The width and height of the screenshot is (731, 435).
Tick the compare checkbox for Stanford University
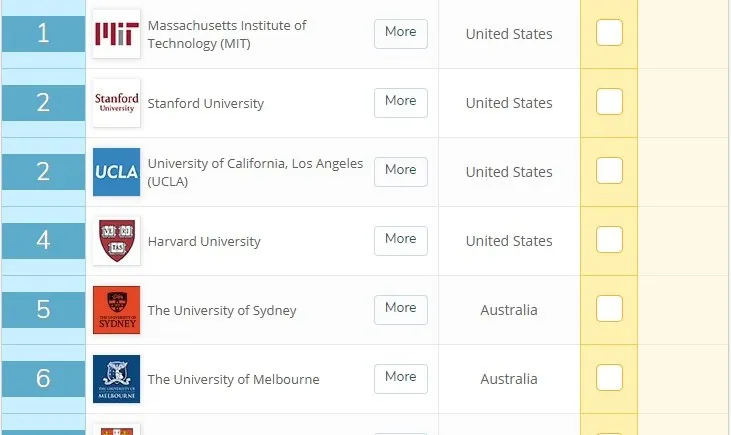(x=609, y=102)
